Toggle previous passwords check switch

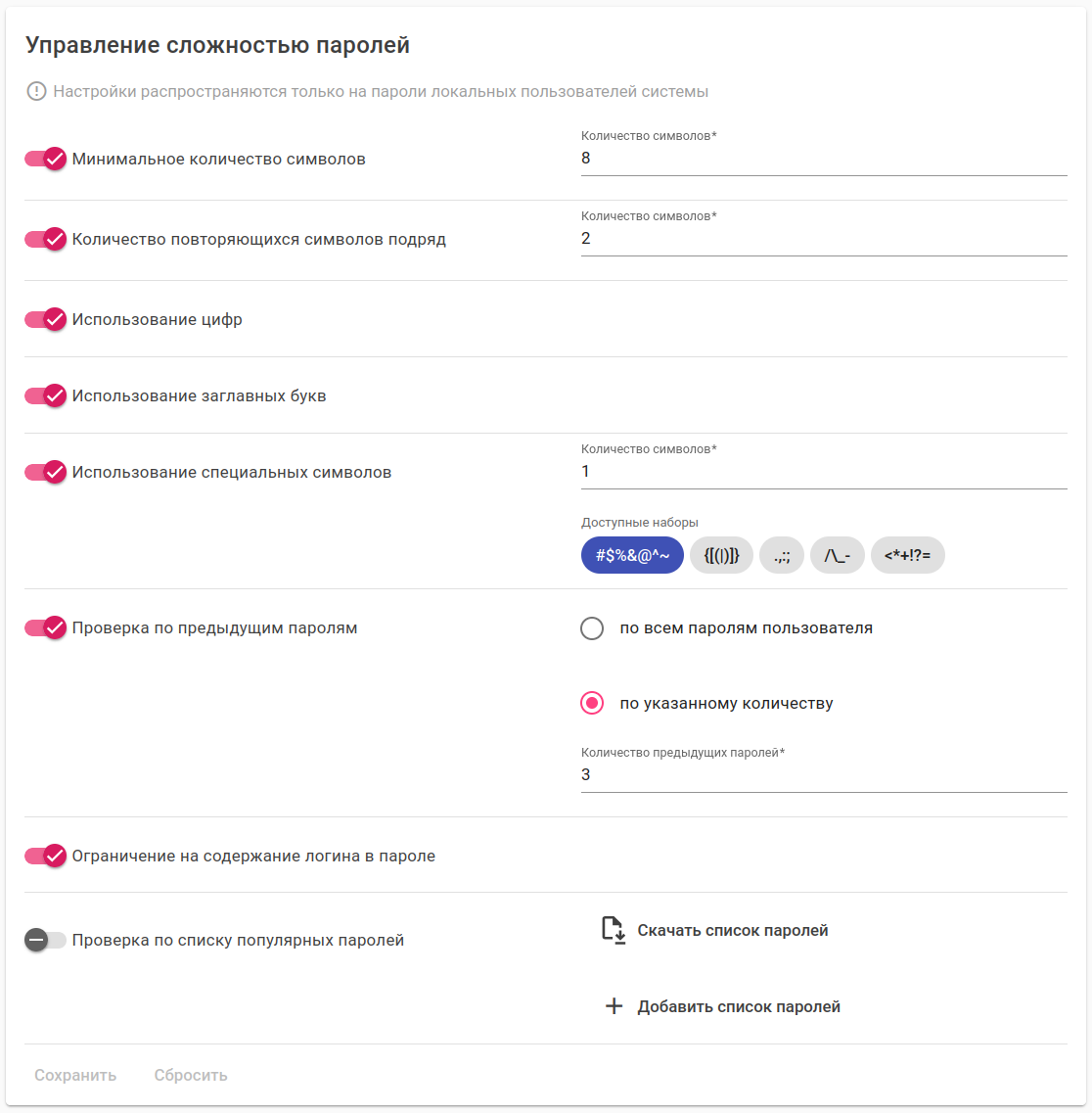46,627
